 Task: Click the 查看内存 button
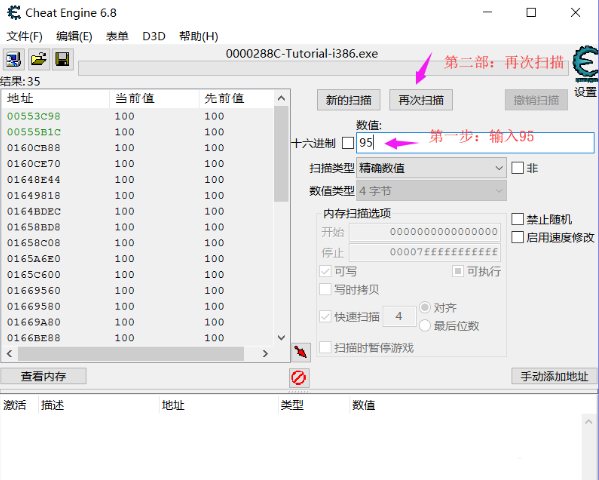point(44,376)
